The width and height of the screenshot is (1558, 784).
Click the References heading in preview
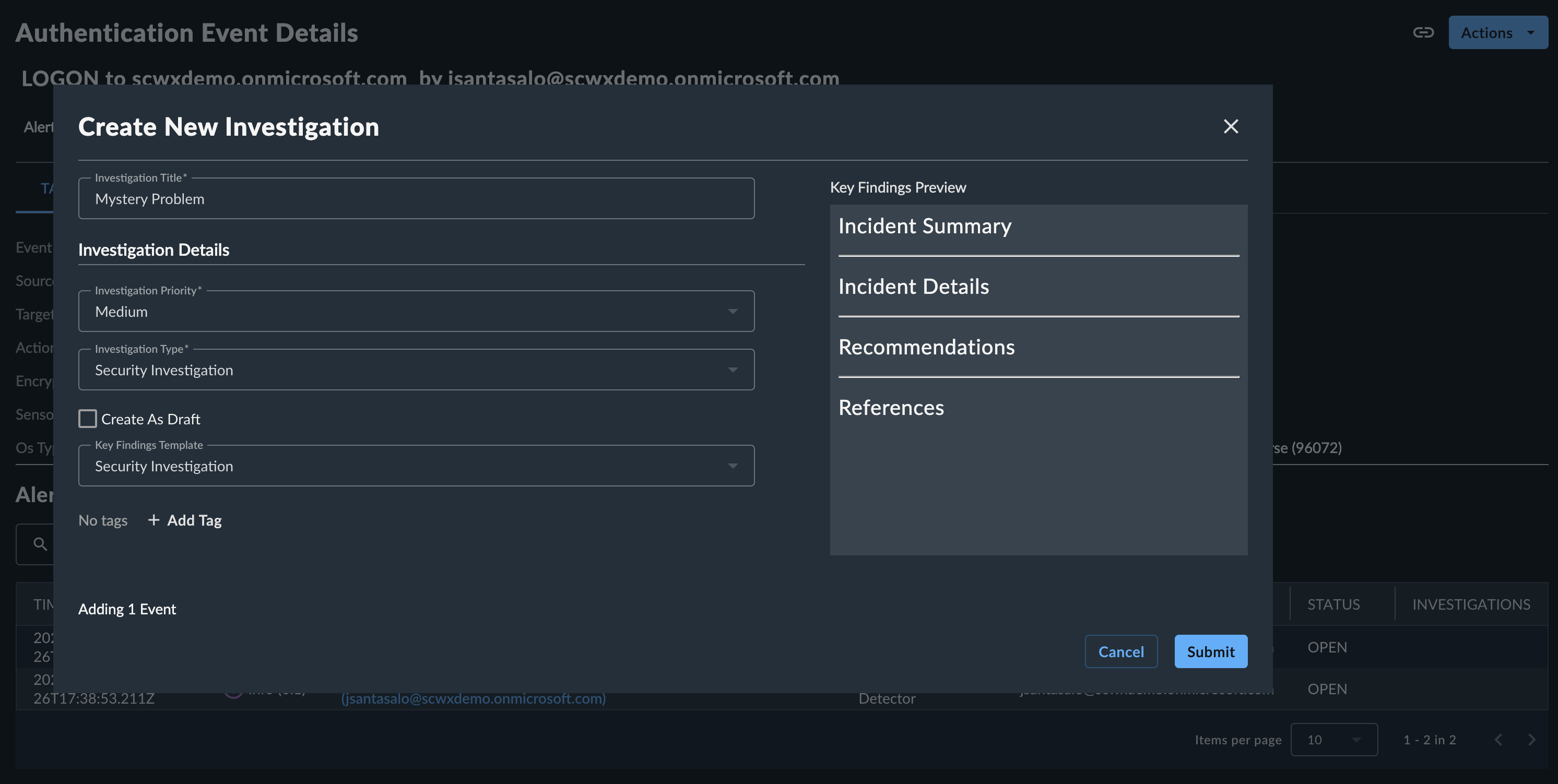click(x=891, y=408)
